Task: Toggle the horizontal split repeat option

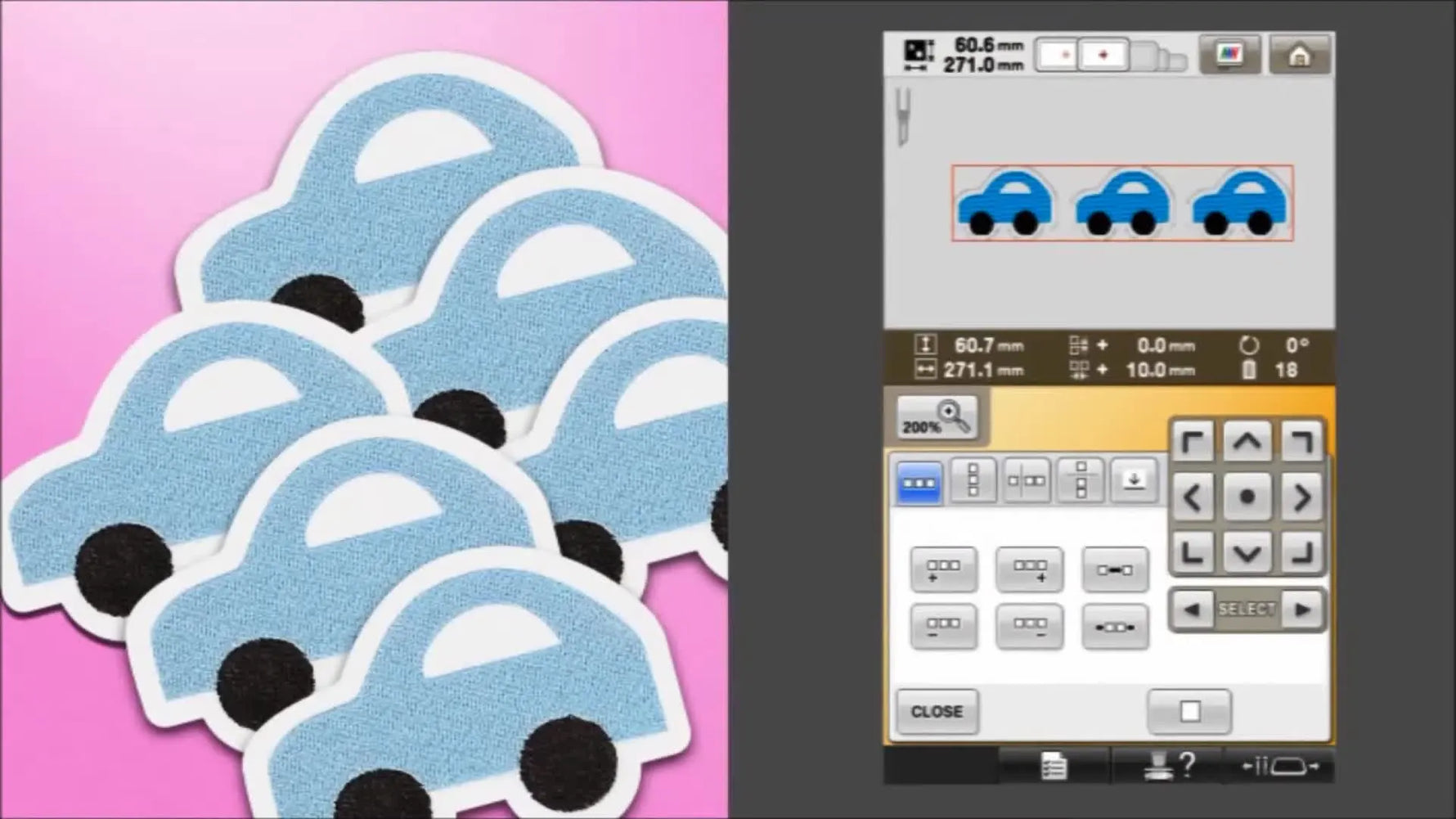Action: click(x=1026, y=480)
